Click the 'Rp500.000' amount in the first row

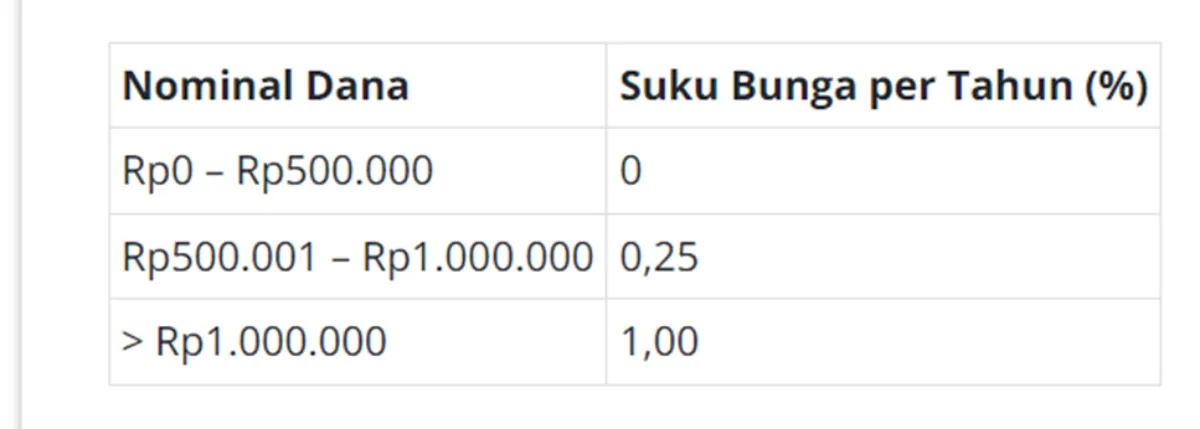point(335,172)
